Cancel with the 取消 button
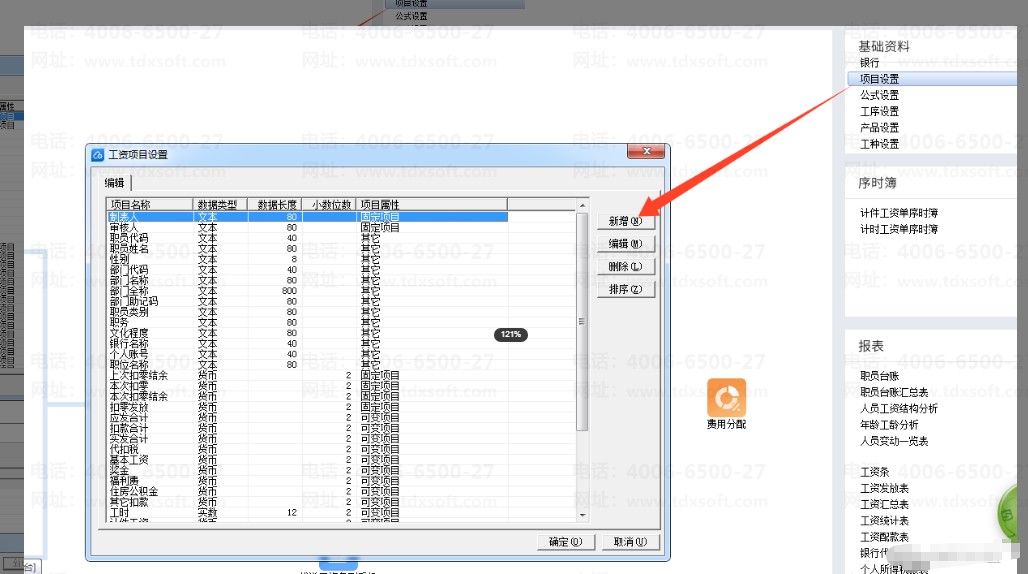Screen dimensions: 1028x574 pyautogui.click(x=629, y=542)
